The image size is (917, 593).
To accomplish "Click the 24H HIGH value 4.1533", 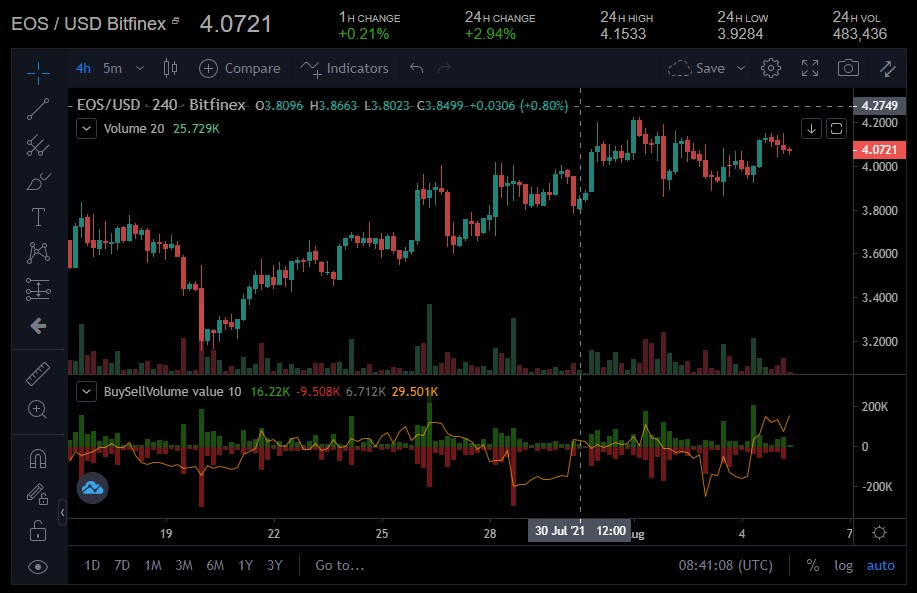I will [x=623, y=34].
